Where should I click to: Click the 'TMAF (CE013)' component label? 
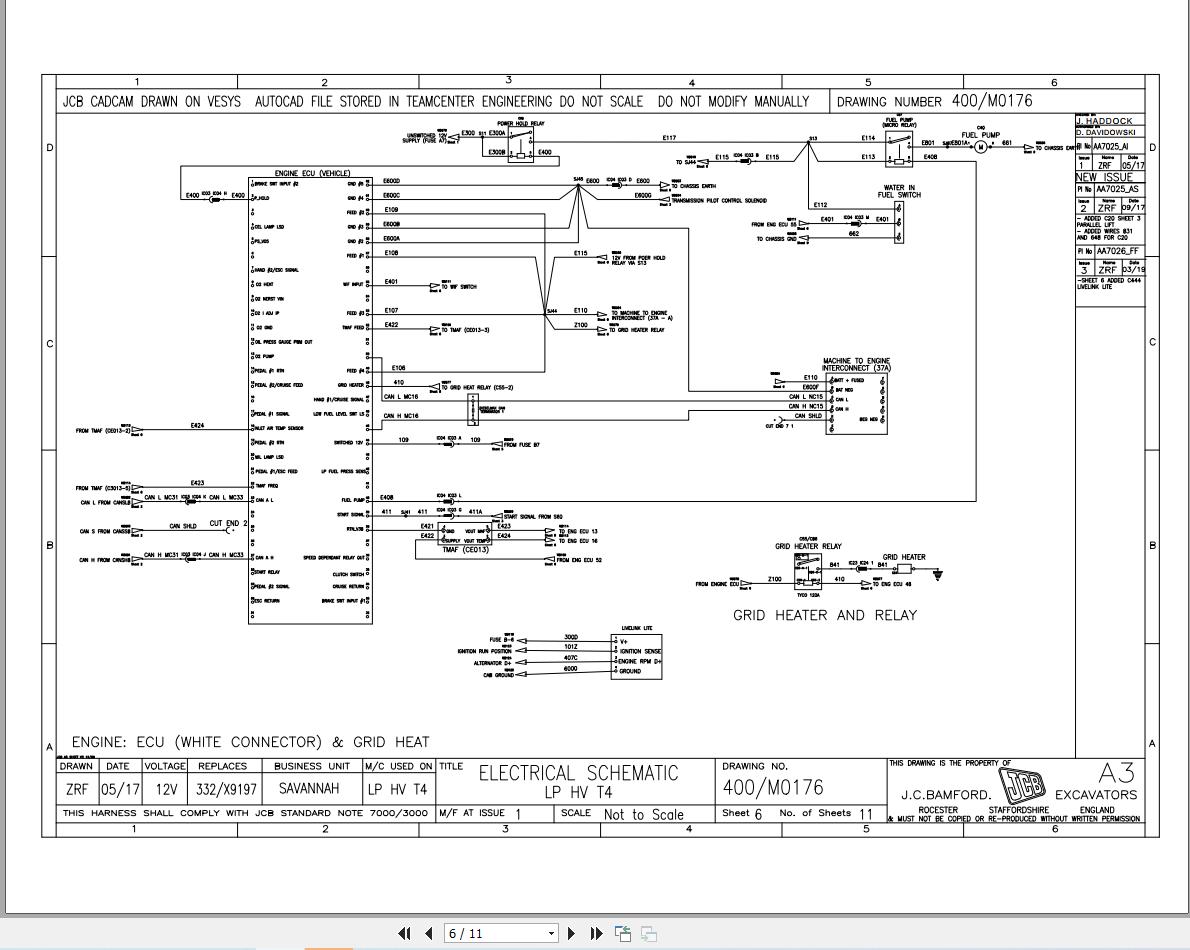[x=466, y=549]
